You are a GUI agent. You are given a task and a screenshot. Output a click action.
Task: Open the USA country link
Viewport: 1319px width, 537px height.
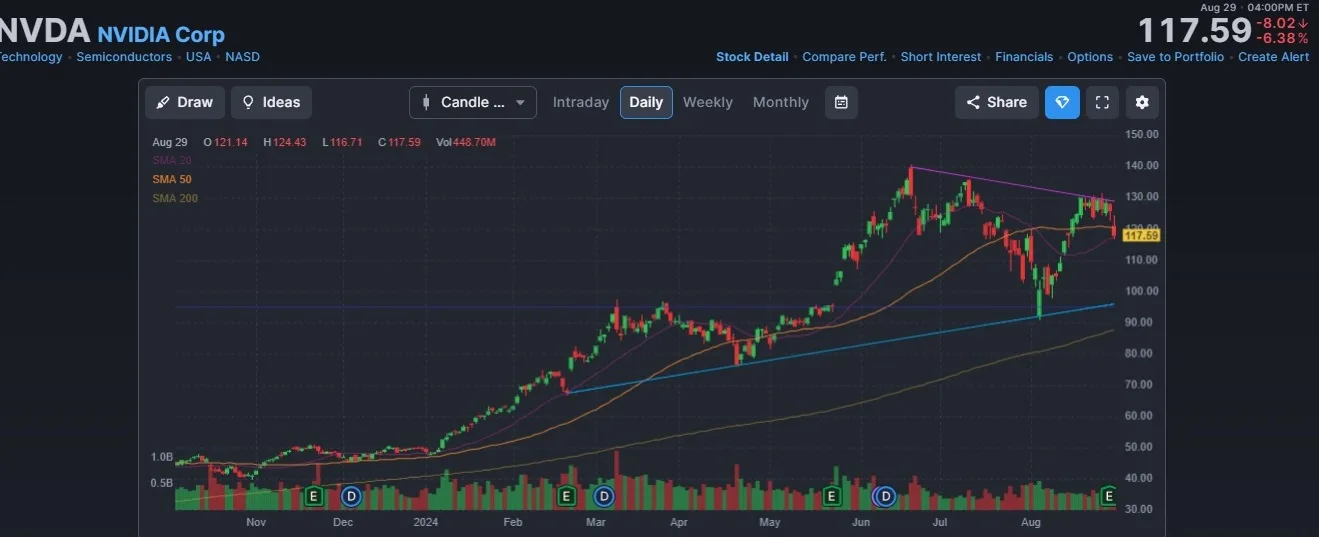[199, 57]
